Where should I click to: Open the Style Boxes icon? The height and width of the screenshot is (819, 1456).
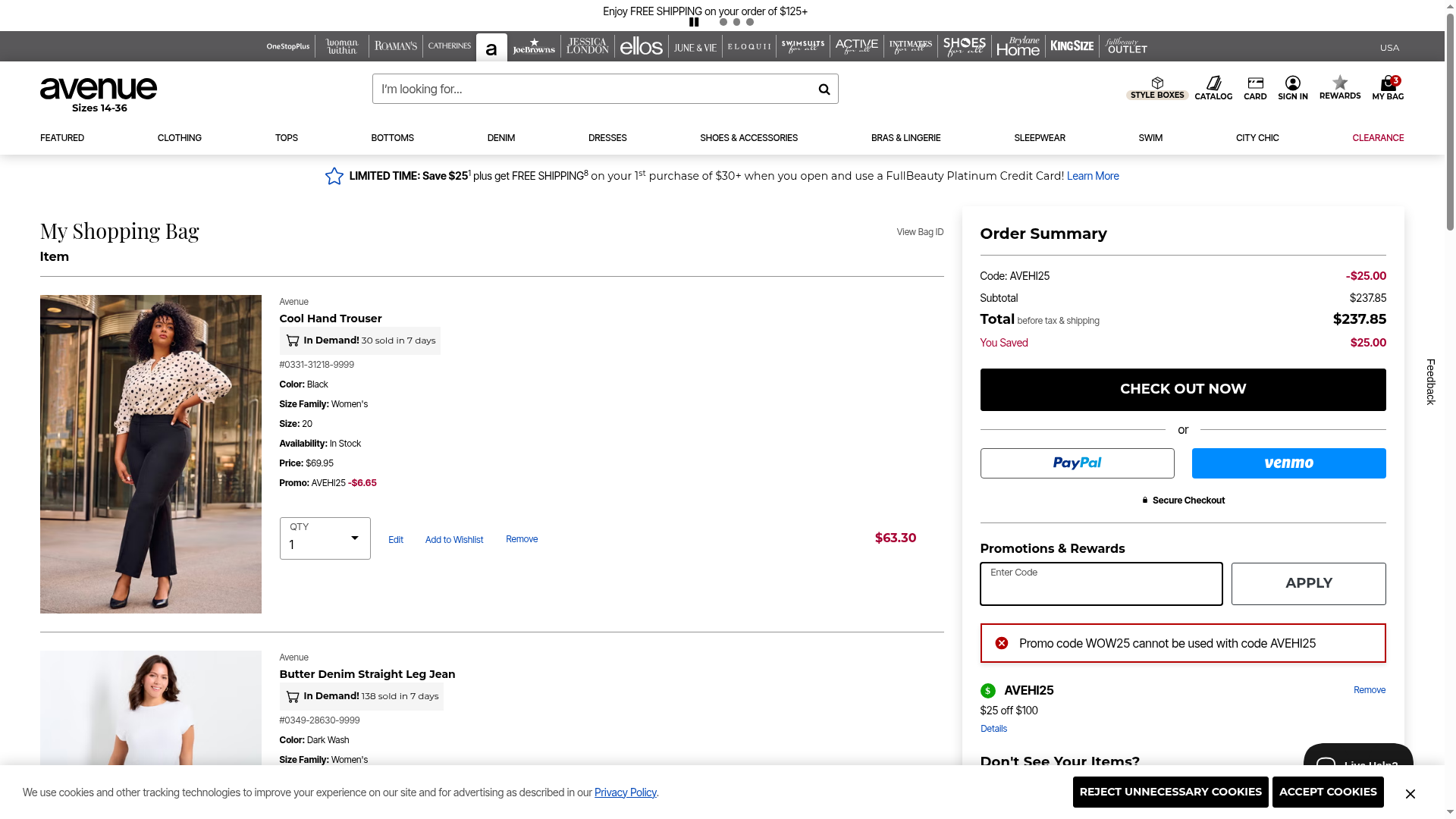click(x=1157, y=88)
